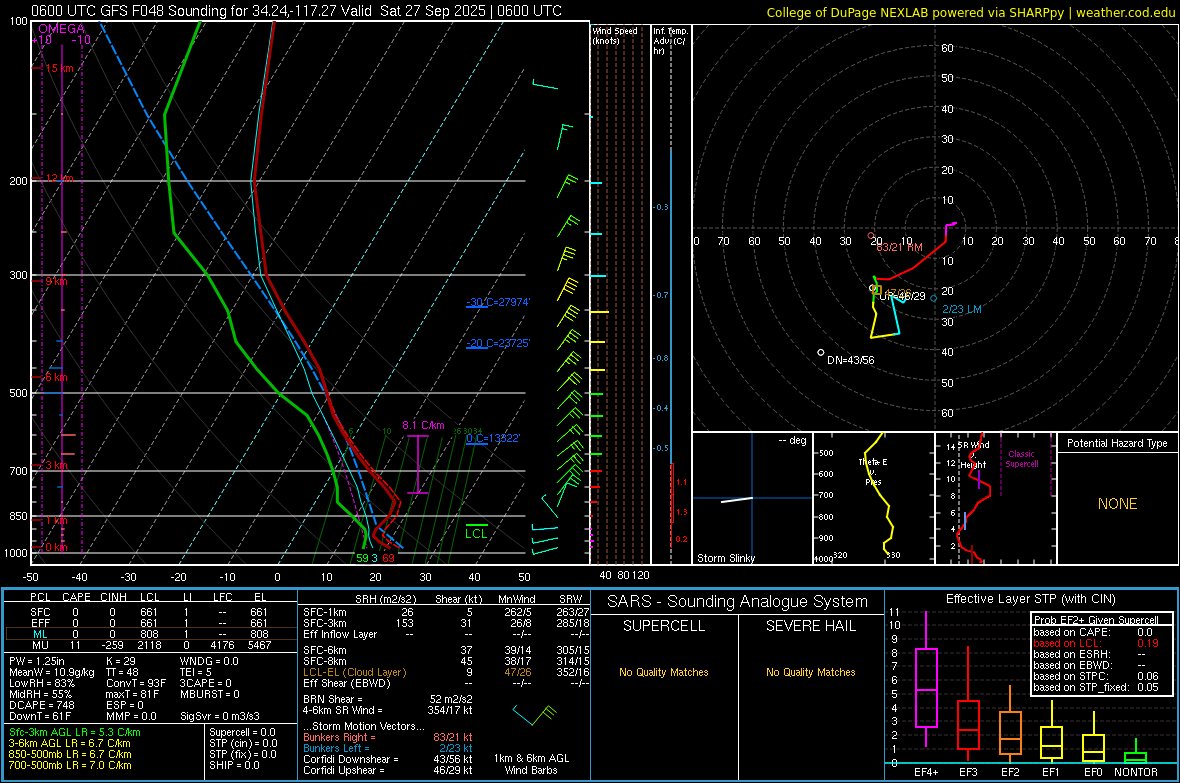Image resolution: width=1180 pixels, height=783 pixels.
Task: Click the SR Wind v. Height label
Action: click(973, 455)
